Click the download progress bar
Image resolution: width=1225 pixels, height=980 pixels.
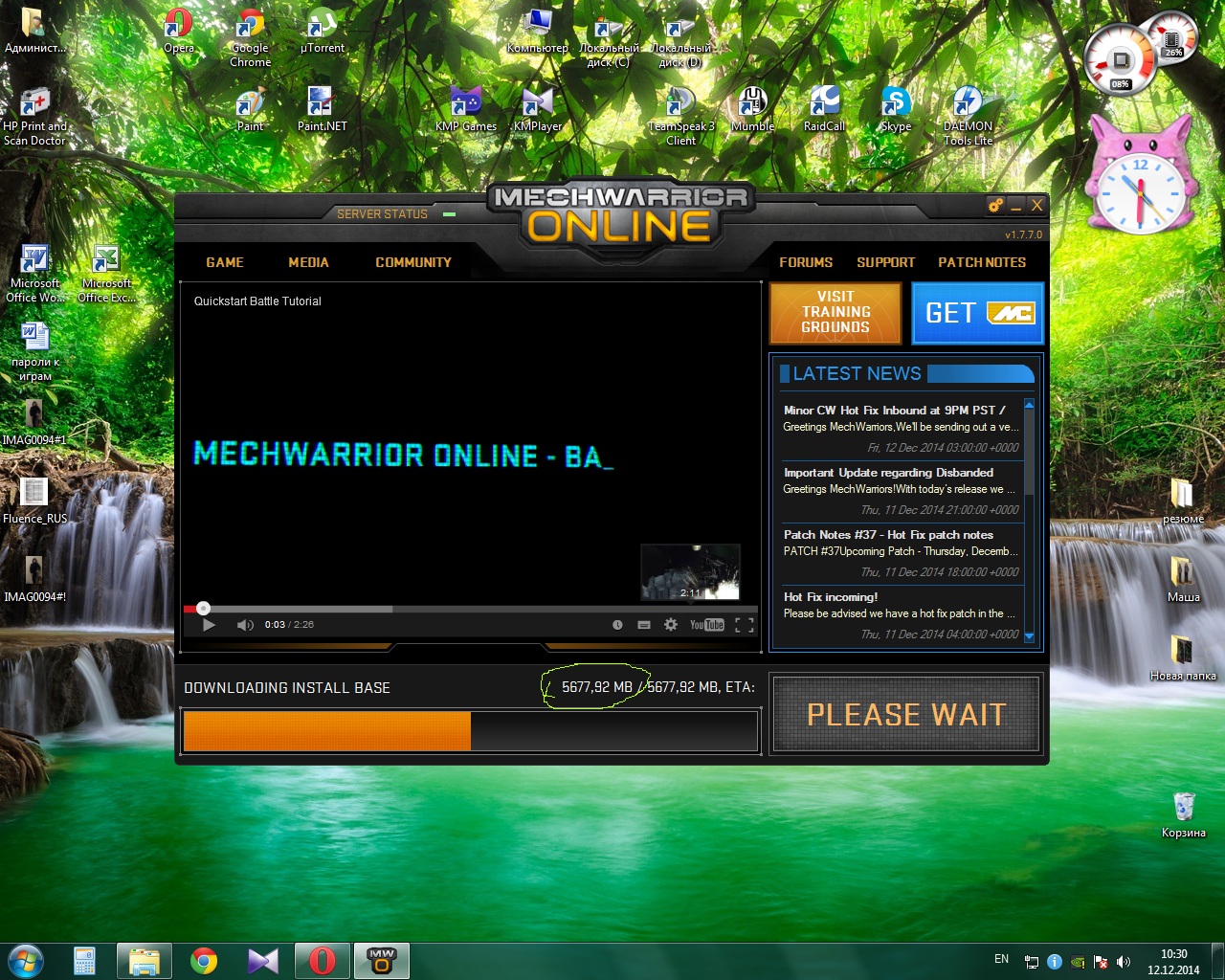click(471, 730)
